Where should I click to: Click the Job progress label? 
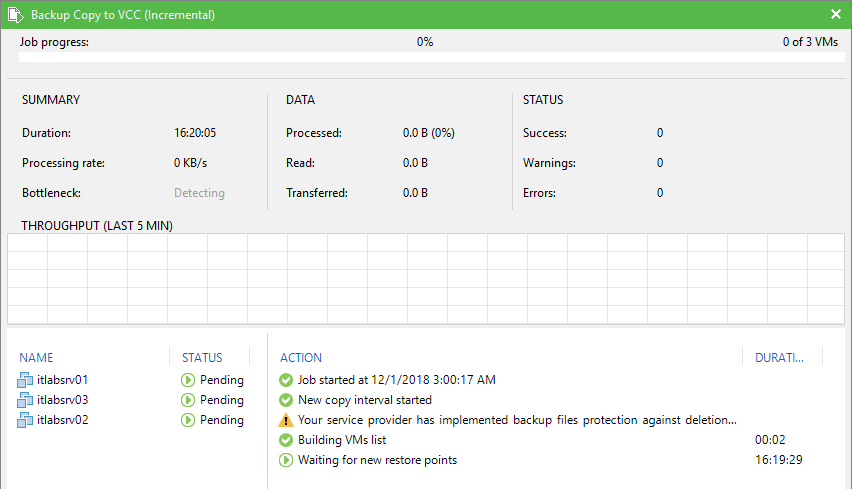54,42
